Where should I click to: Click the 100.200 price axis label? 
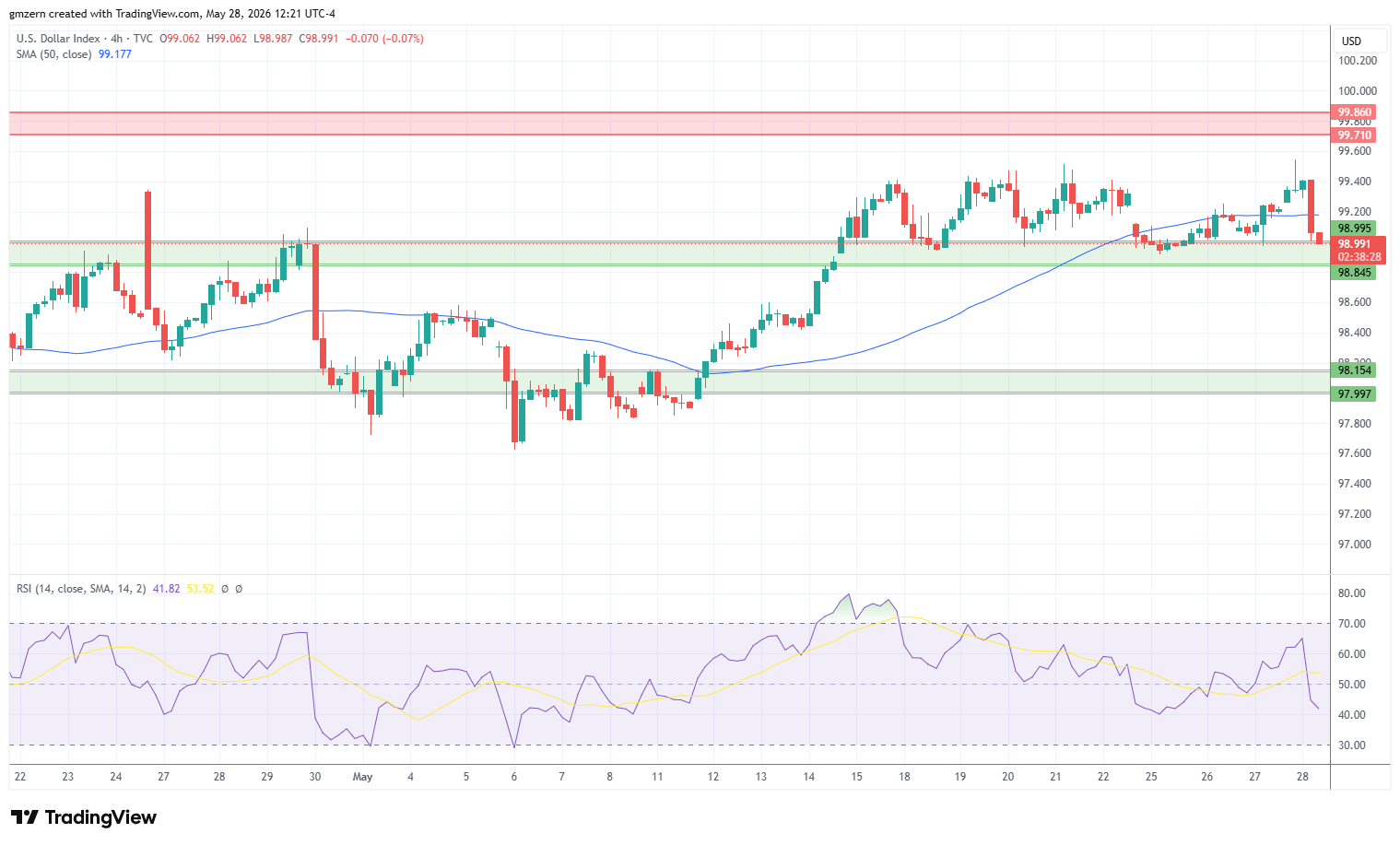pyautogui.click(x=1358, y=61)
